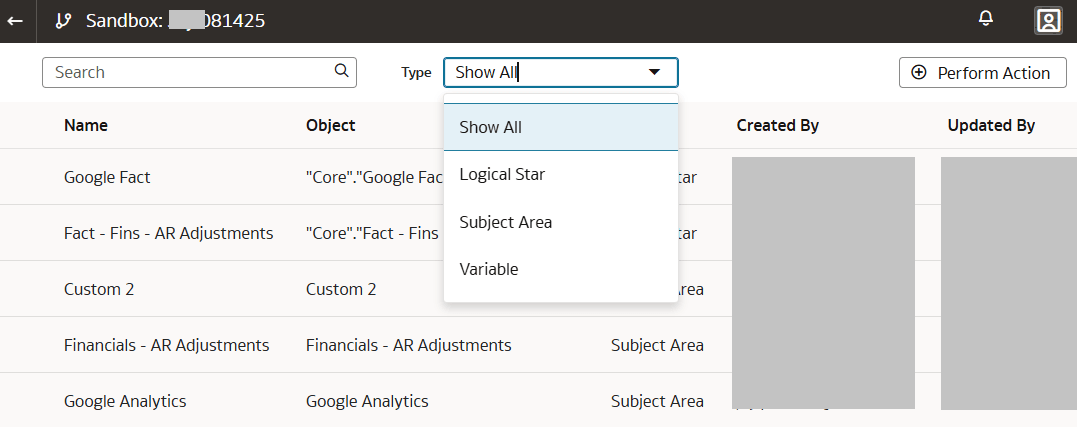1077x427 pixels.
Task: Click the back arrow icon
Action: [15, 20]
